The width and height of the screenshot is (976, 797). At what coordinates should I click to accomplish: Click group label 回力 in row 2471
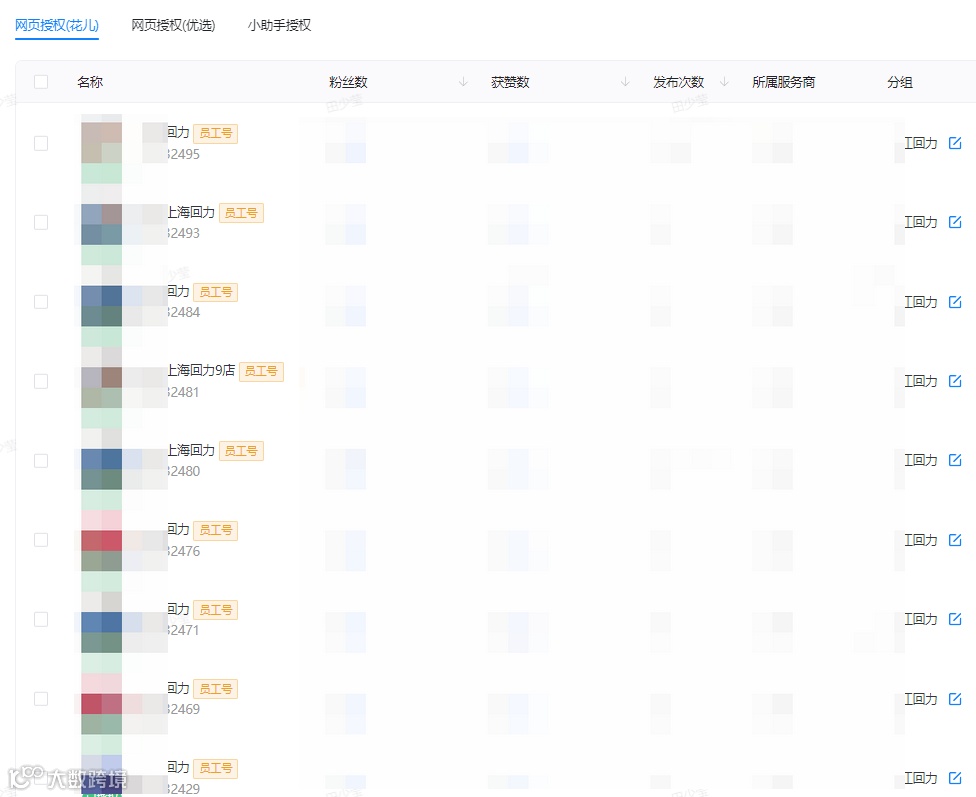click(921, 619)
